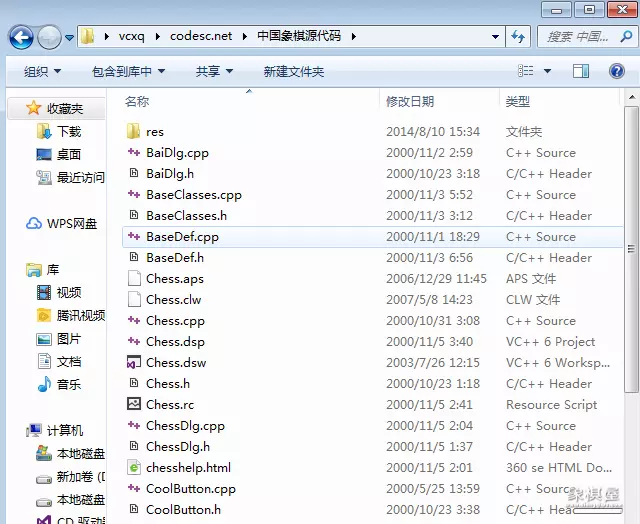The width and height of the screenshot is (640, 524).
Task: Open the view options dropdown arrow
Action: [546, 72]
